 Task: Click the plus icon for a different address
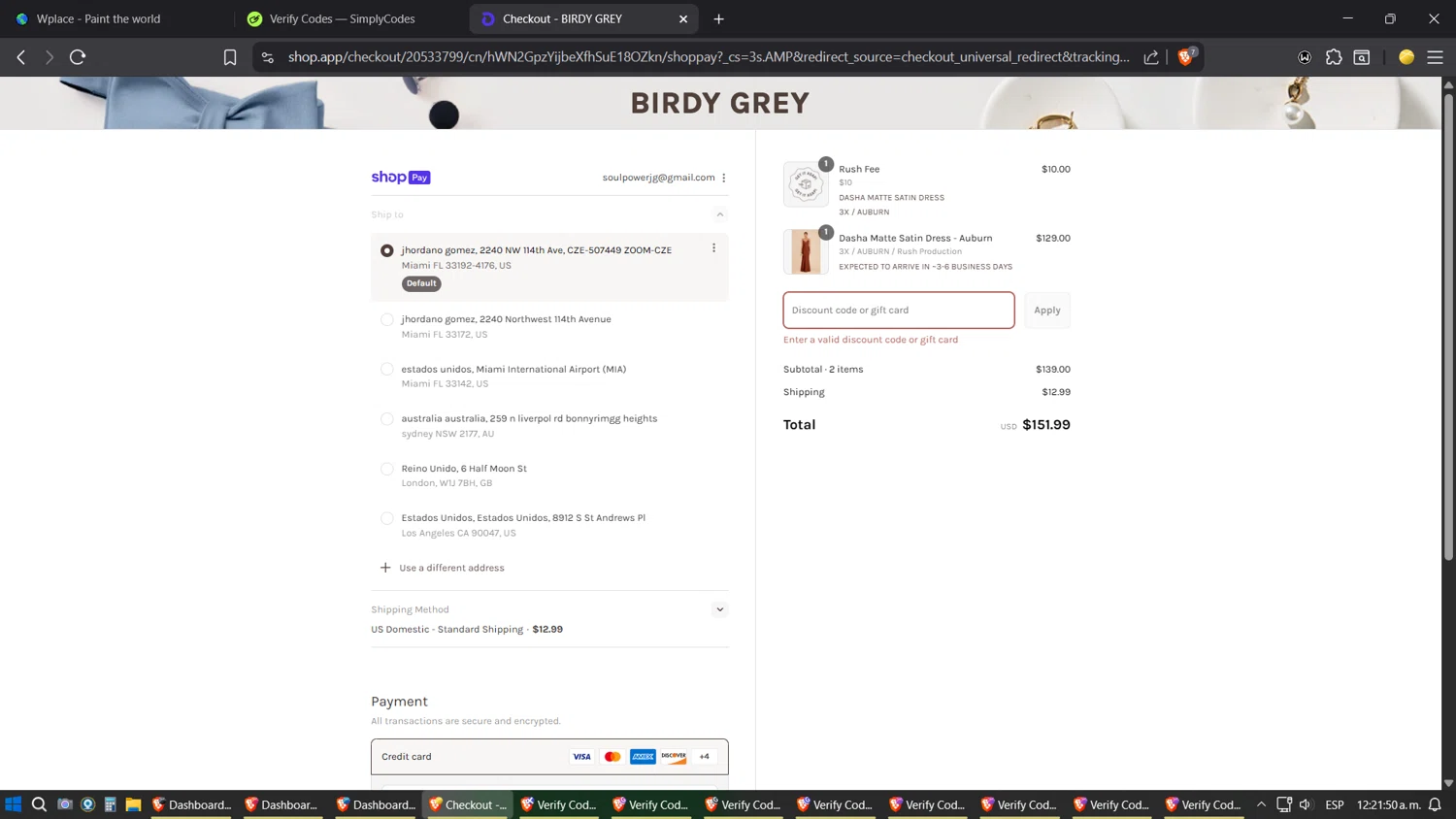click(x=385, y=568)
